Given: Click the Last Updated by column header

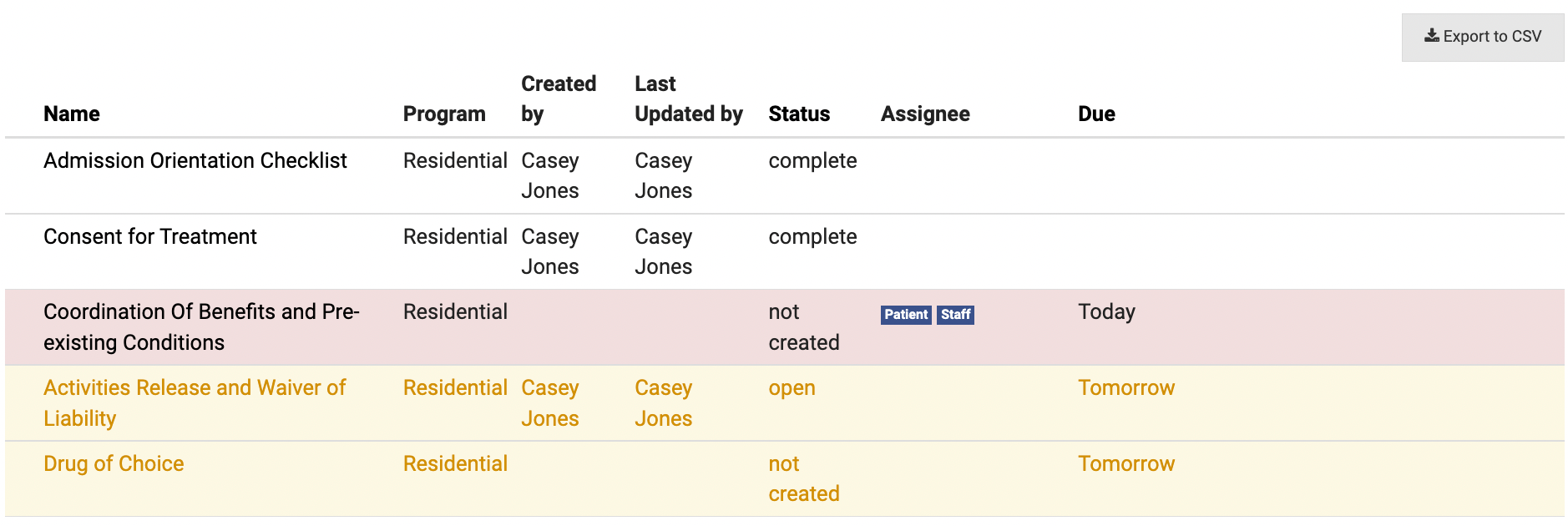Looking at the screenshot, I should pos(688,99).
